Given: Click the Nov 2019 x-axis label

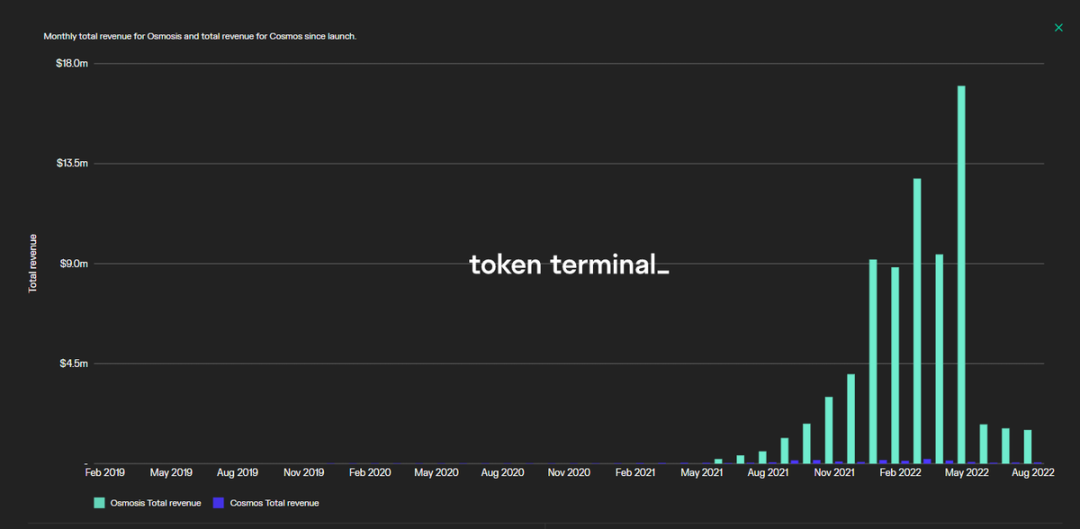Looking at the screenshot, I should point(304,473).
